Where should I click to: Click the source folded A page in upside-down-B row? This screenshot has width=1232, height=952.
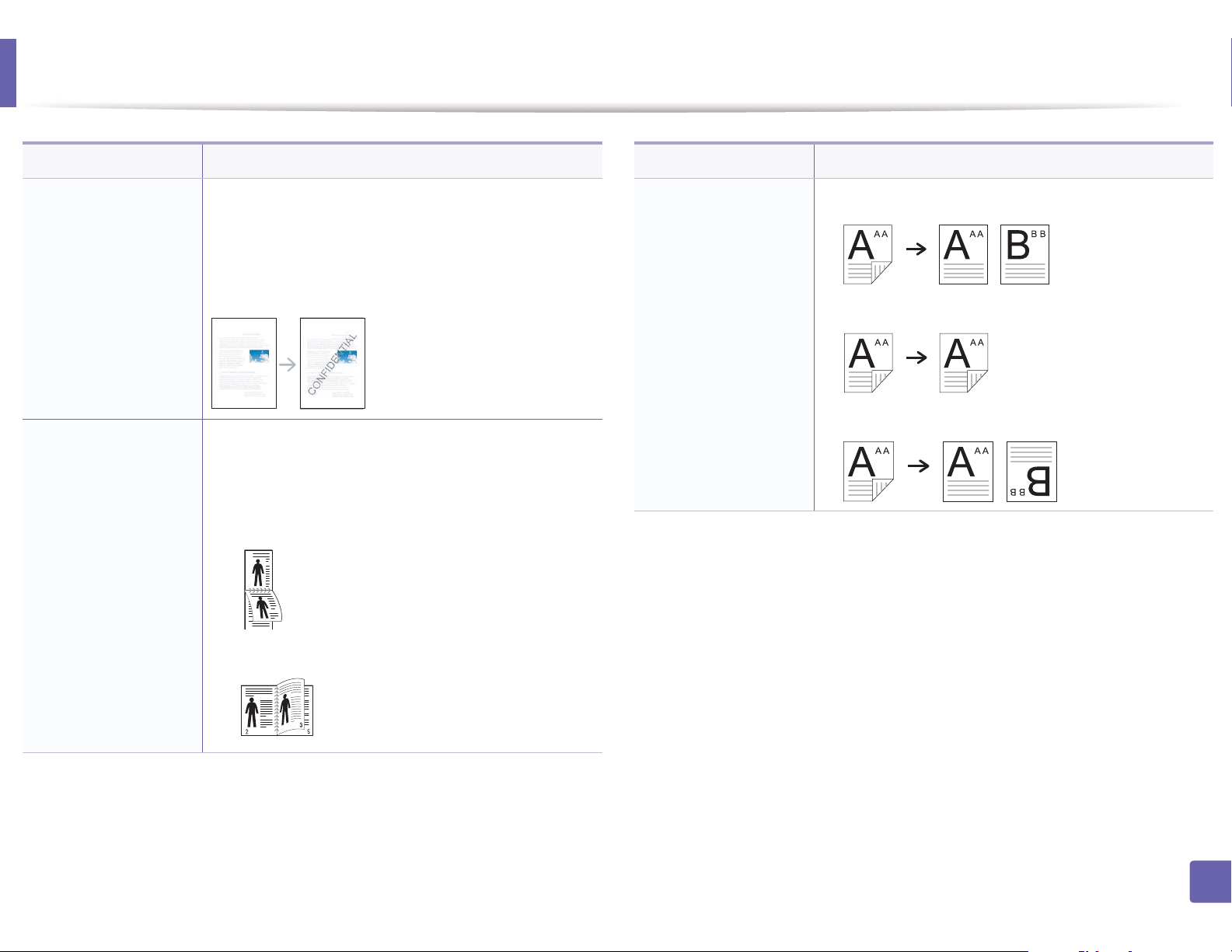point(867,472)
